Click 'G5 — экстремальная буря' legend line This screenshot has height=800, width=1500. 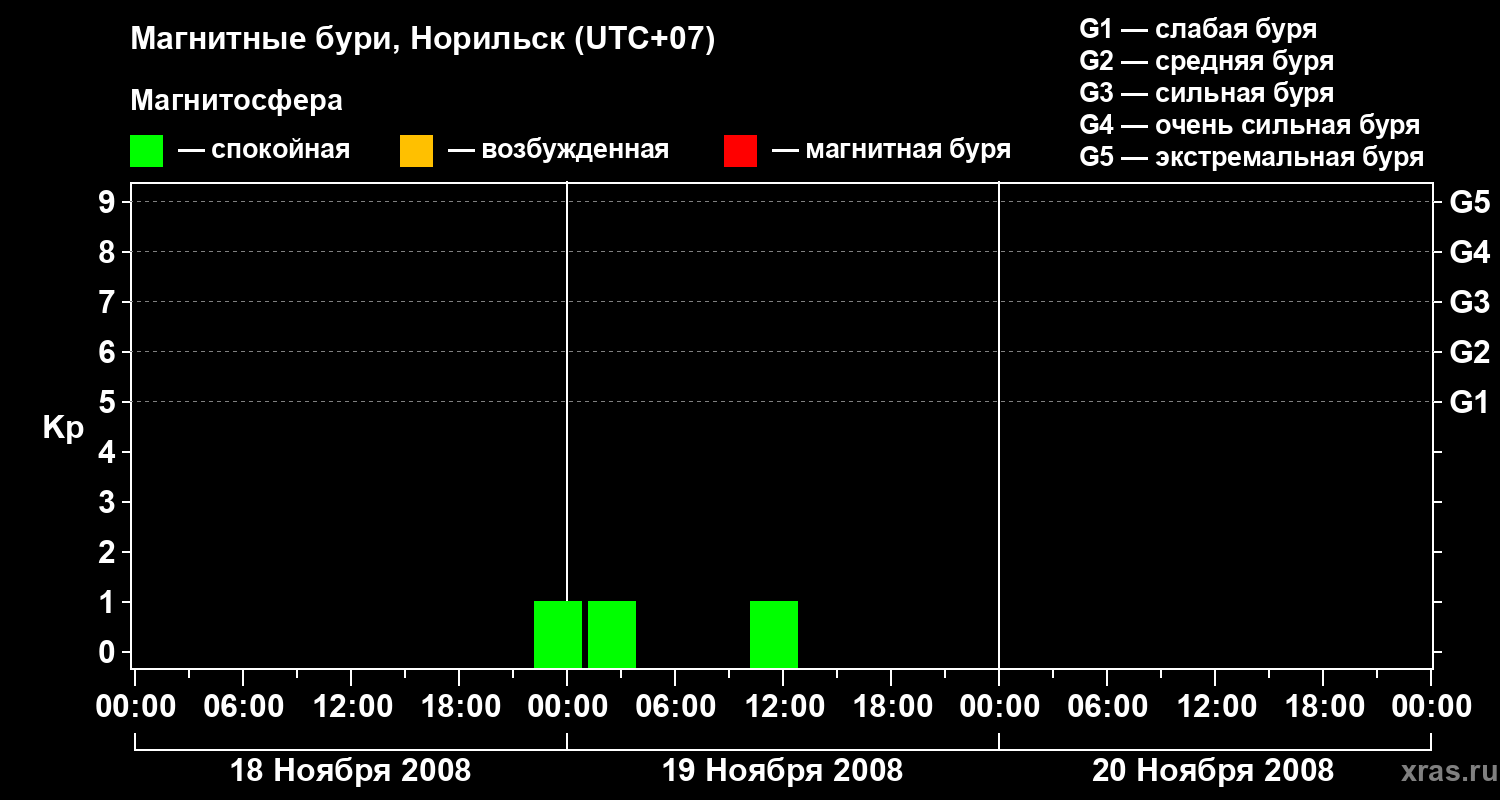tap(1251, 157)
